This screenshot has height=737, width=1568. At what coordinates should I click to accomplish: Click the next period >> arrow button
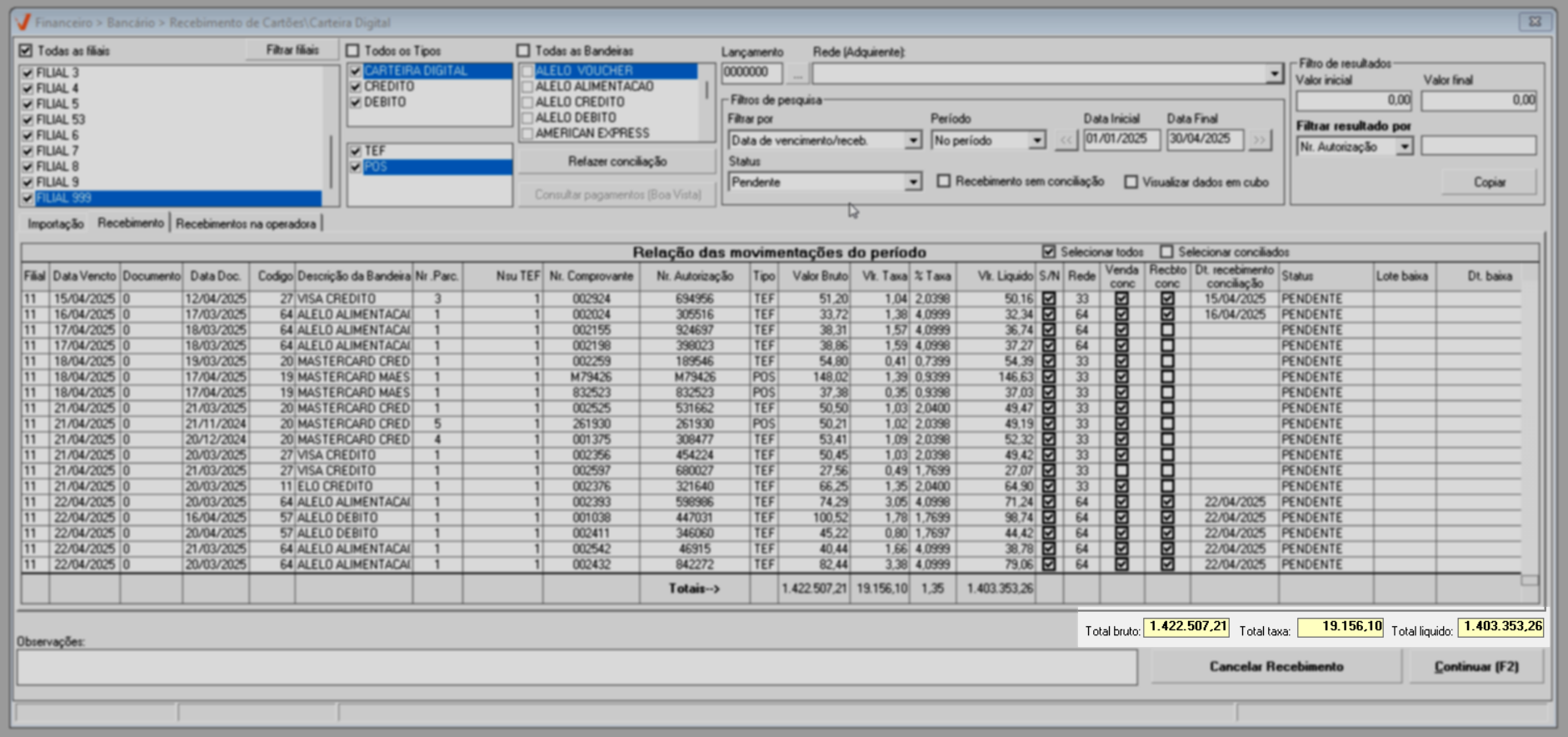click(x=1260, y=140)
